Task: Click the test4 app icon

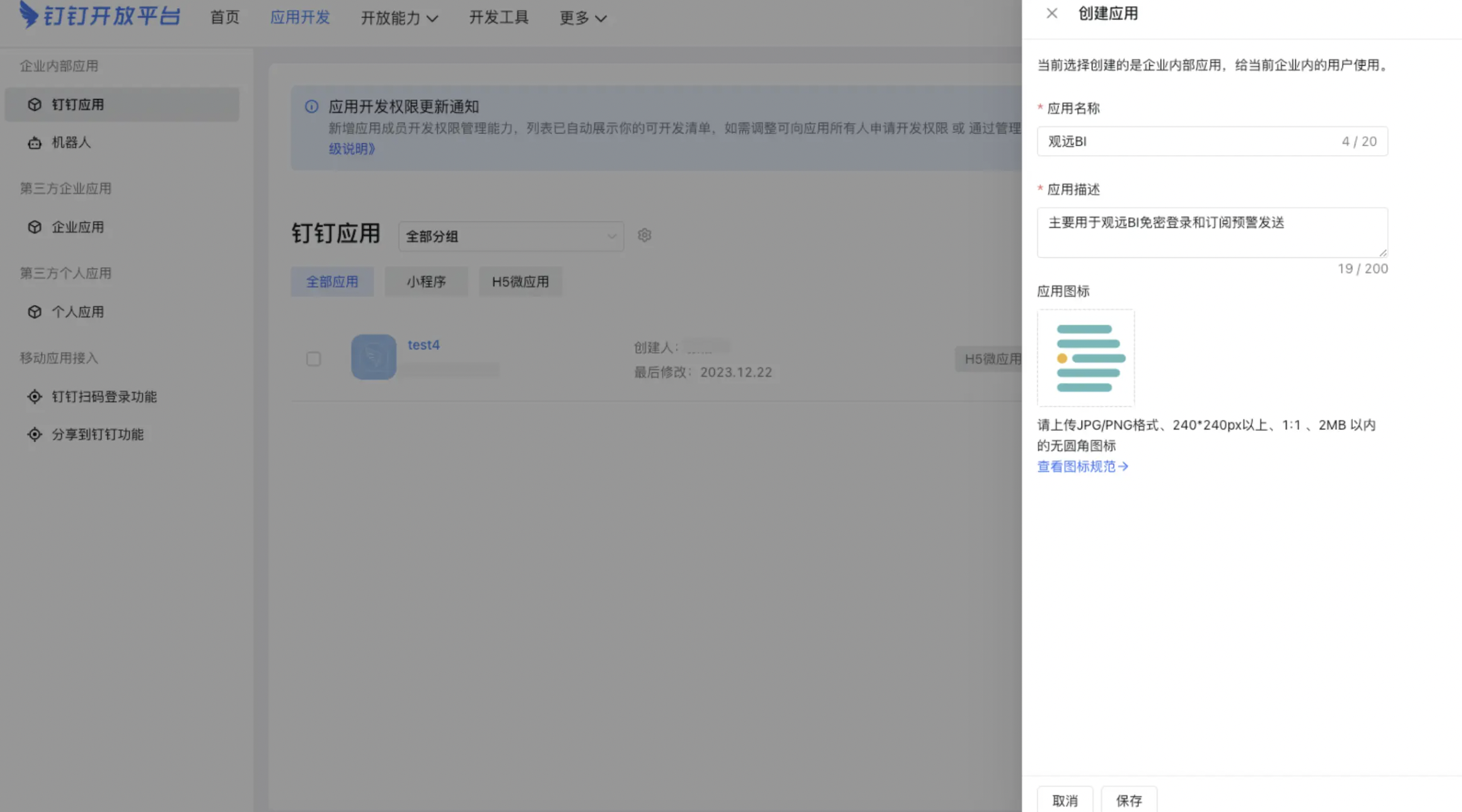Action: [373, 357]
